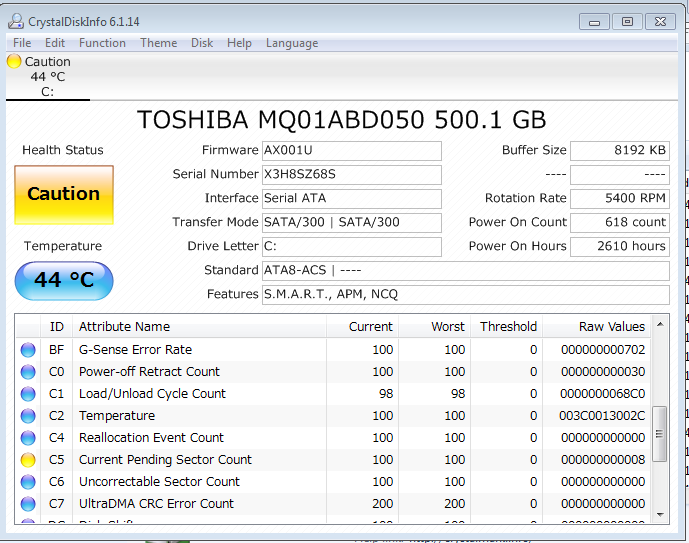The width and height of the screenshot is (689, 543).
Task: Maximize the CrystalDiskInfo window
Action: [627, 22]
